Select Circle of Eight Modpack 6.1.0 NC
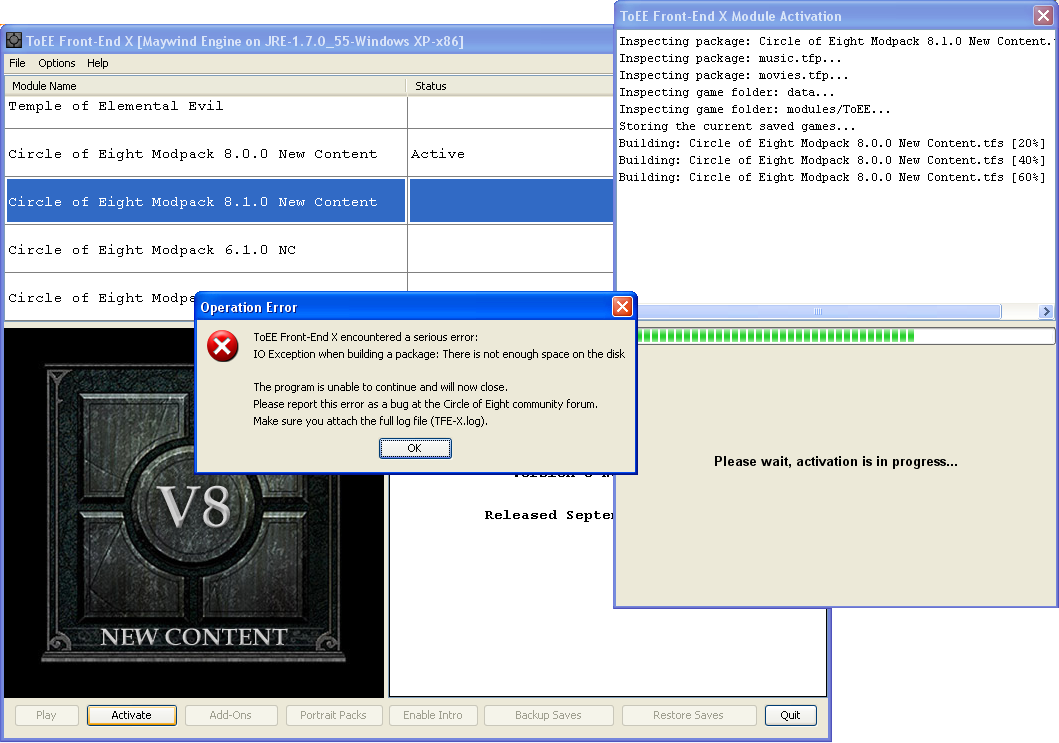This screenshot has height=743, width=1059. click(x=152, y=250)
